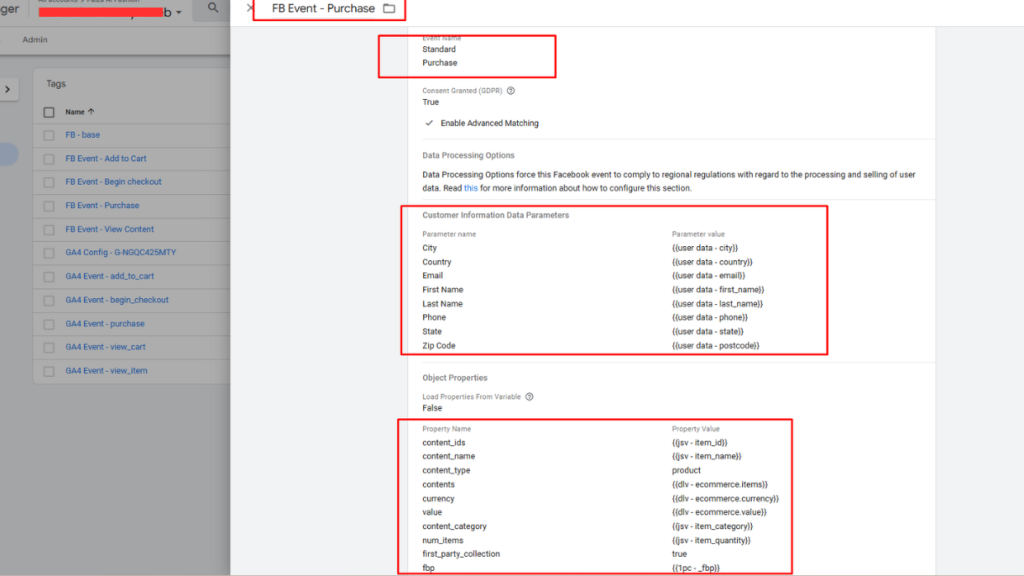The width and height of the screenshot is (1024, 576).
Task: Click the {{1pc - _fbp}} value
Action: (696, 568)
